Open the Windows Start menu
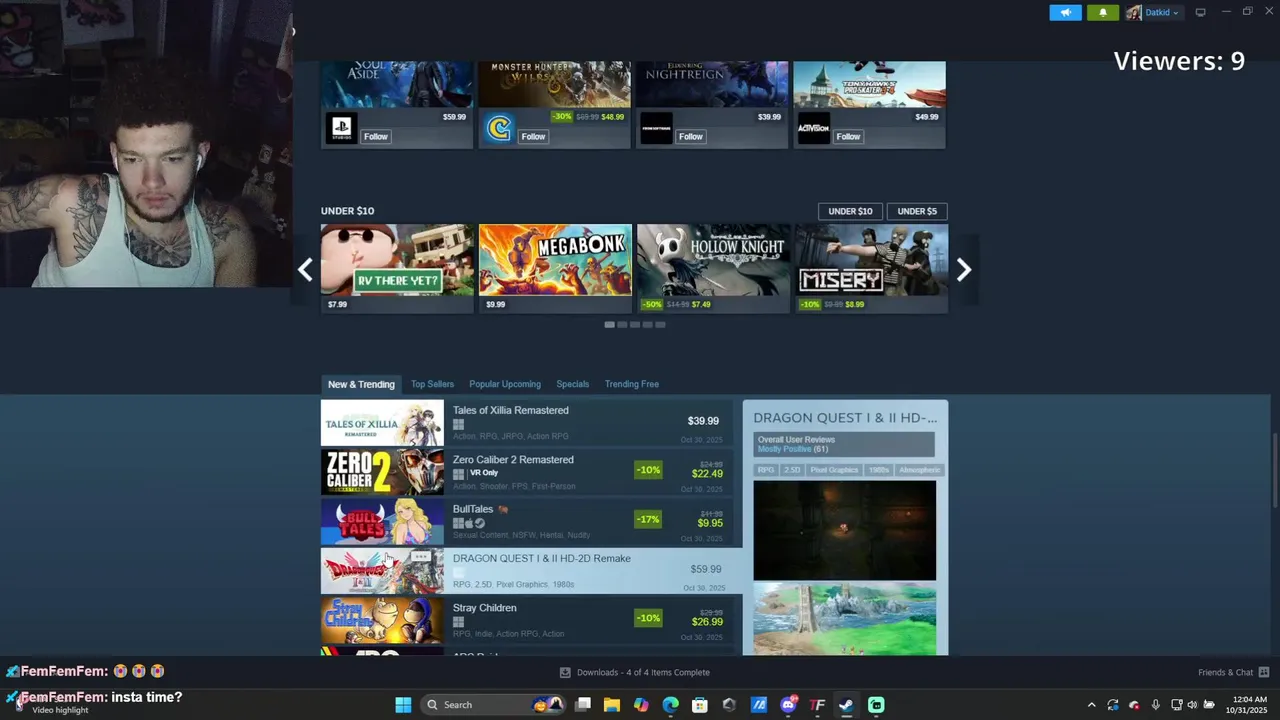Image resolution: width=1280 pixels, height=720 pixels. pos(403,705)
